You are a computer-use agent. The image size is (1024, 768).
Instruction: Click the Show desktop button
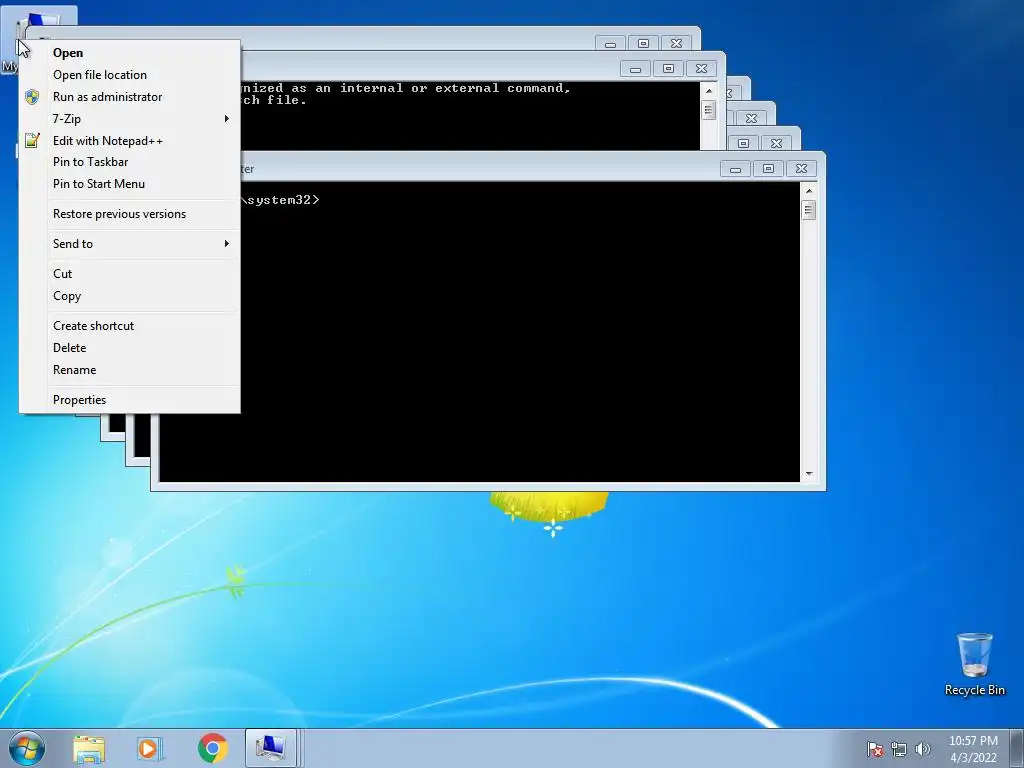(x=1017, y=748)
